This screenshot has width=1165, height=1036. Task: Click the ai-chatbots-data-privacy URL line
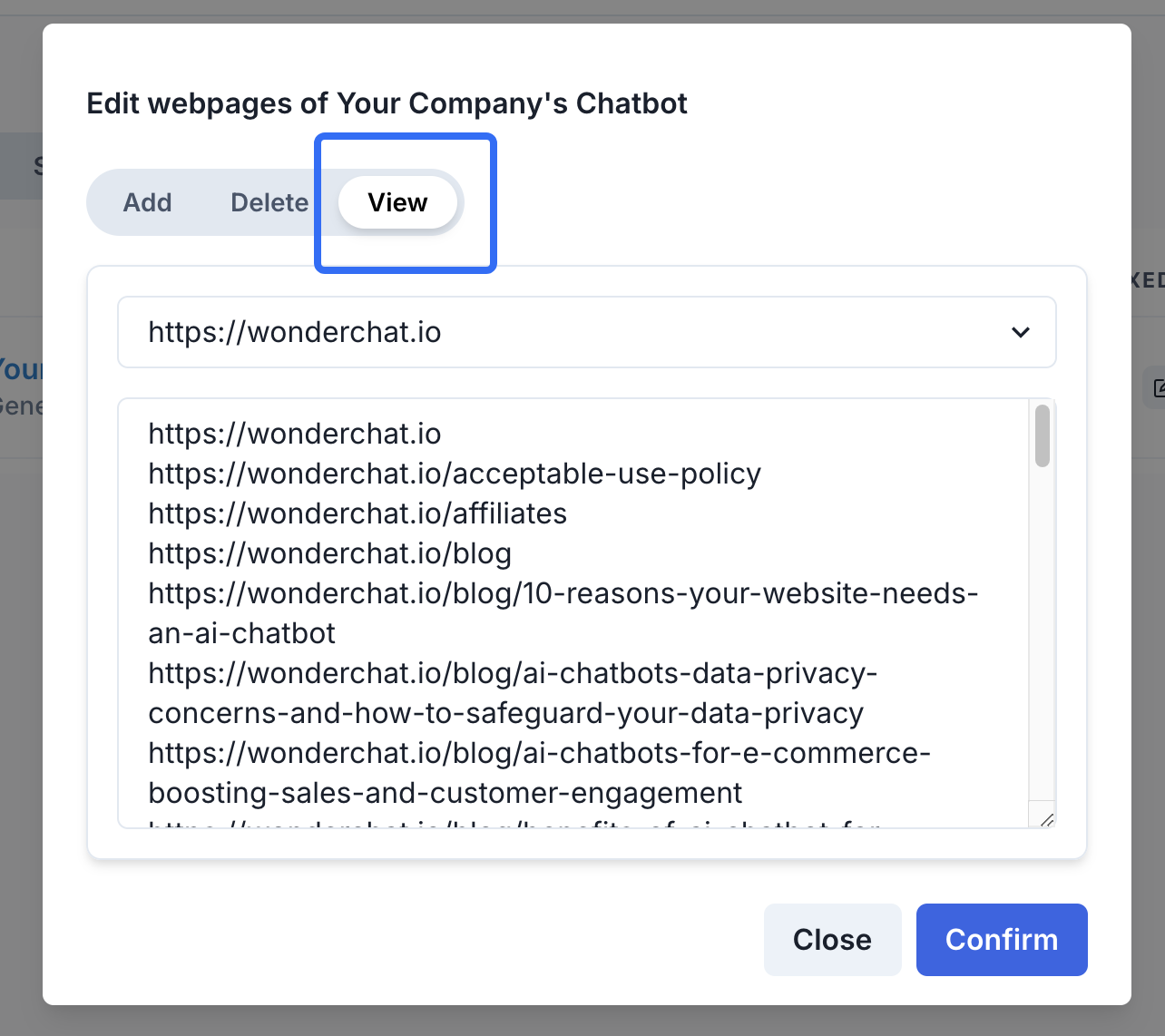513,674
